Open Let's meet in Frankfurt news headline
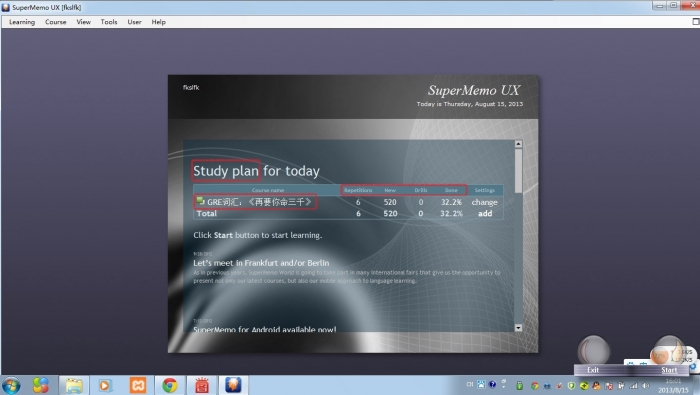 pyautogui.click(x=261, y=263)
